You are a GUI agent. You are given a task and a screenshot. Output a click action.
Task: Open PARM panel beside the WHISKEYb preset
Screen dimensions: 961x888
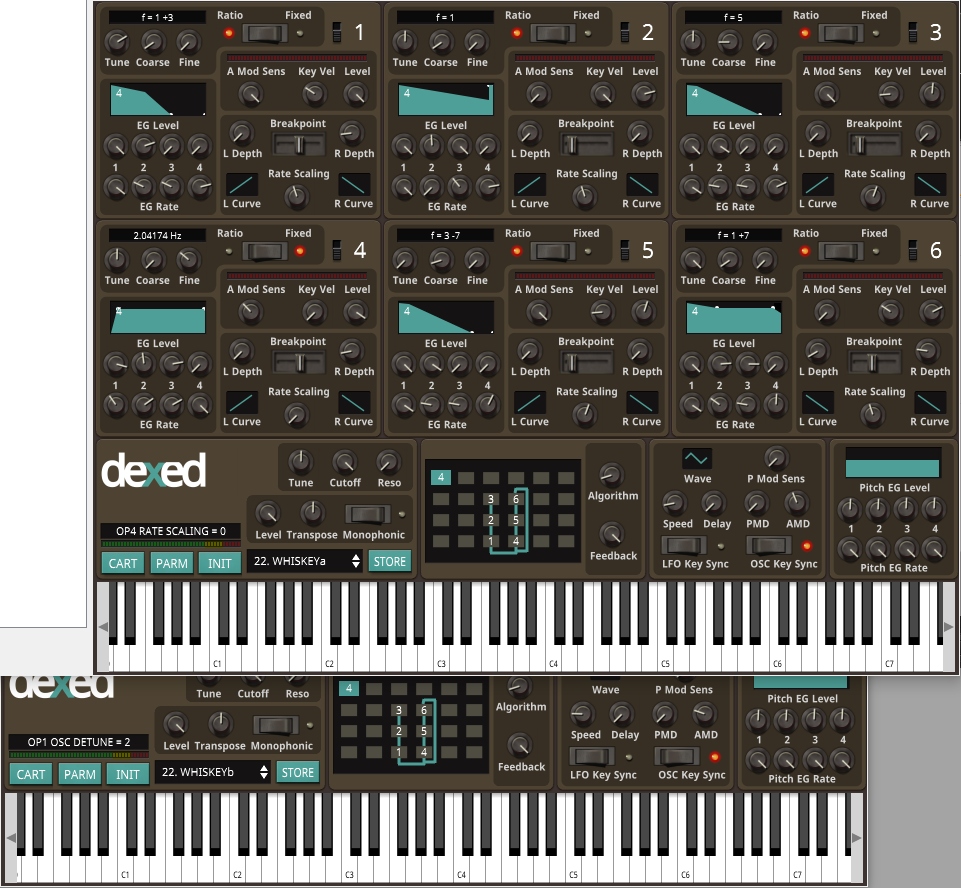[x=80, y=774]
